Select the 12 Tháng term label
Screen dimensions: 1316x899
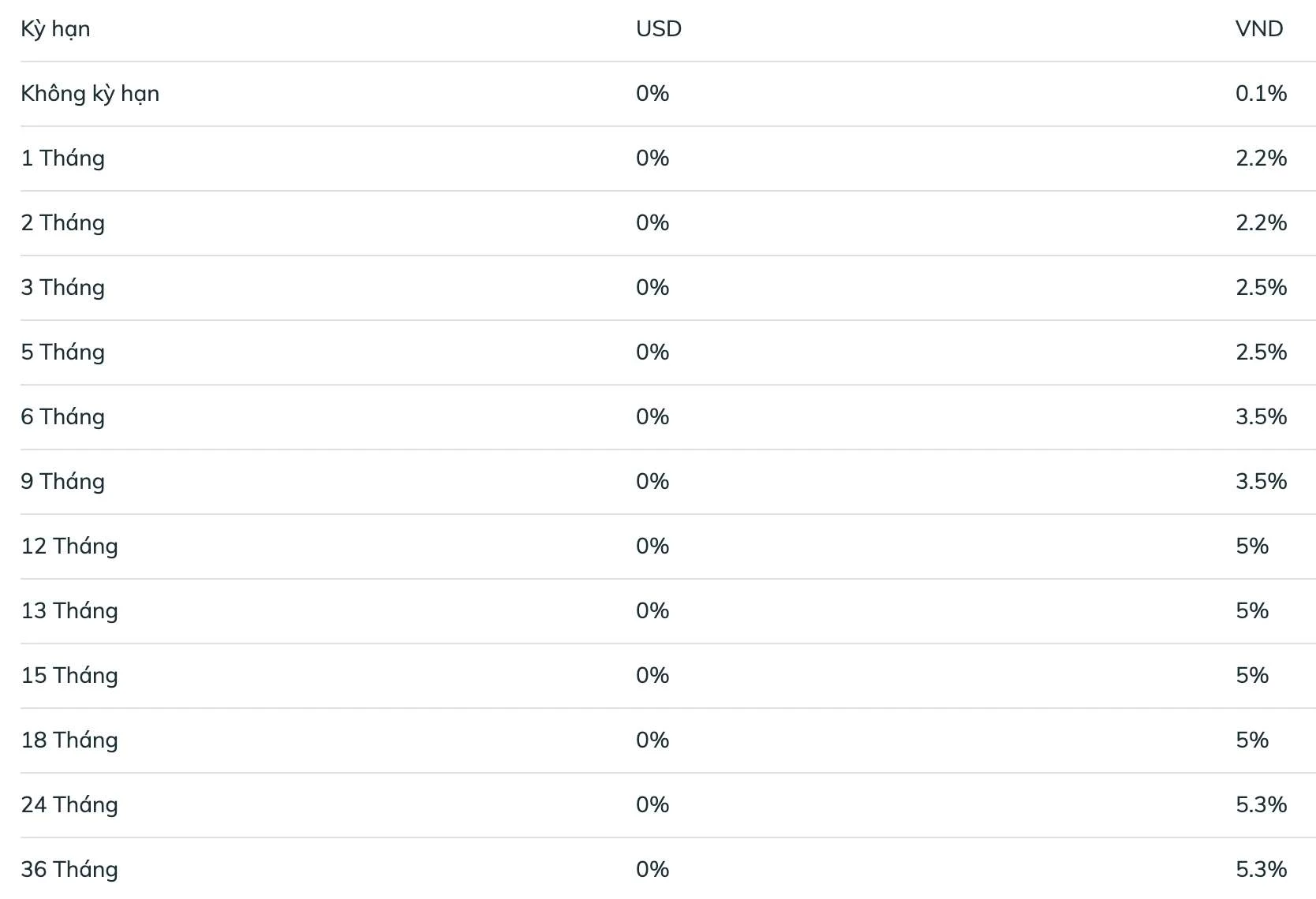pyautogui.click(x=69, y=546)
